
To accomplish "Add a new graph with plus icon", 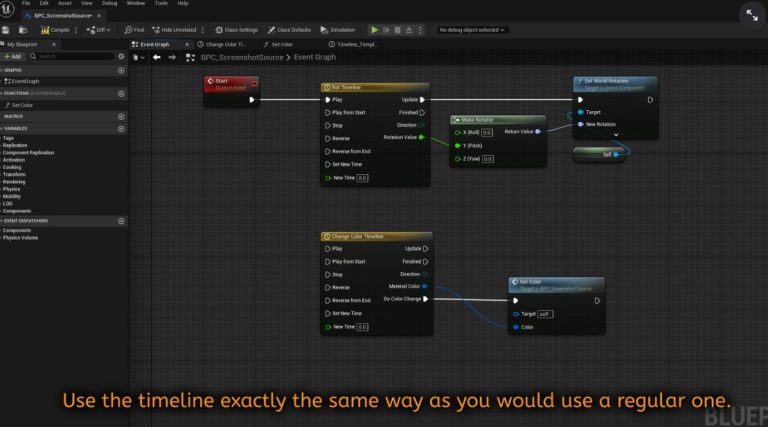I will [121, 71].
